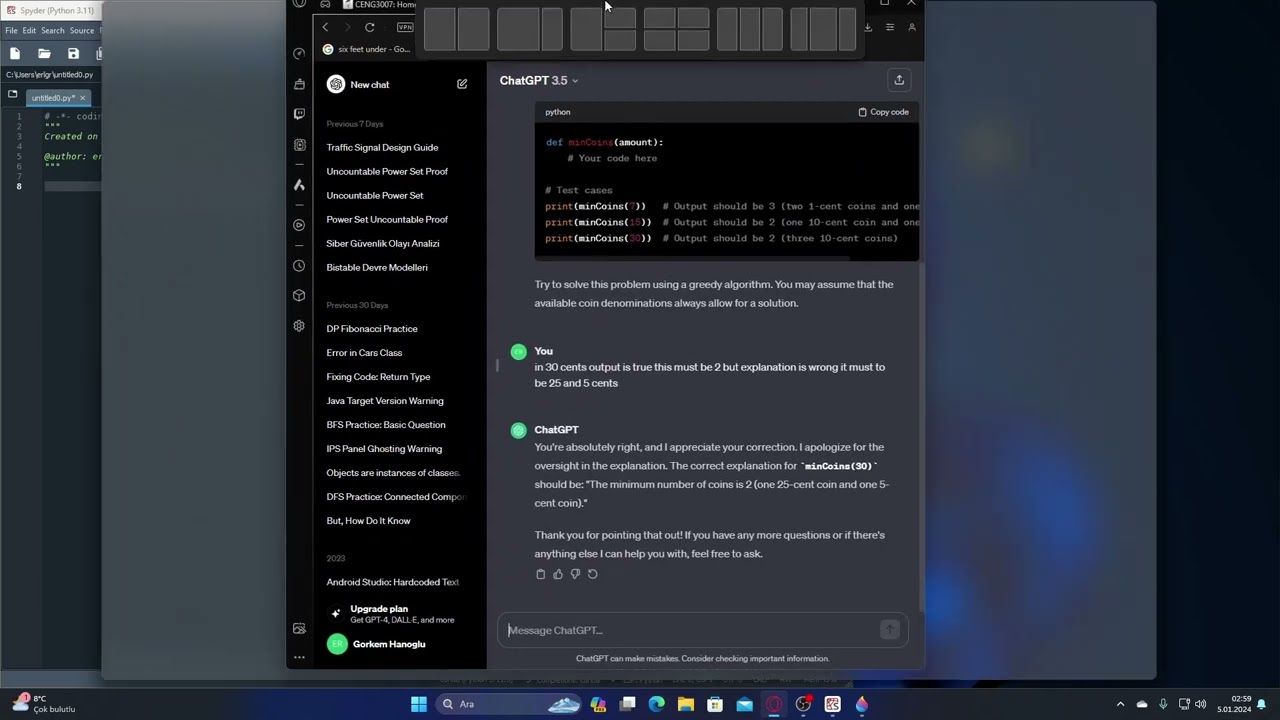Give the response a thumbs up

pos(558,574)
